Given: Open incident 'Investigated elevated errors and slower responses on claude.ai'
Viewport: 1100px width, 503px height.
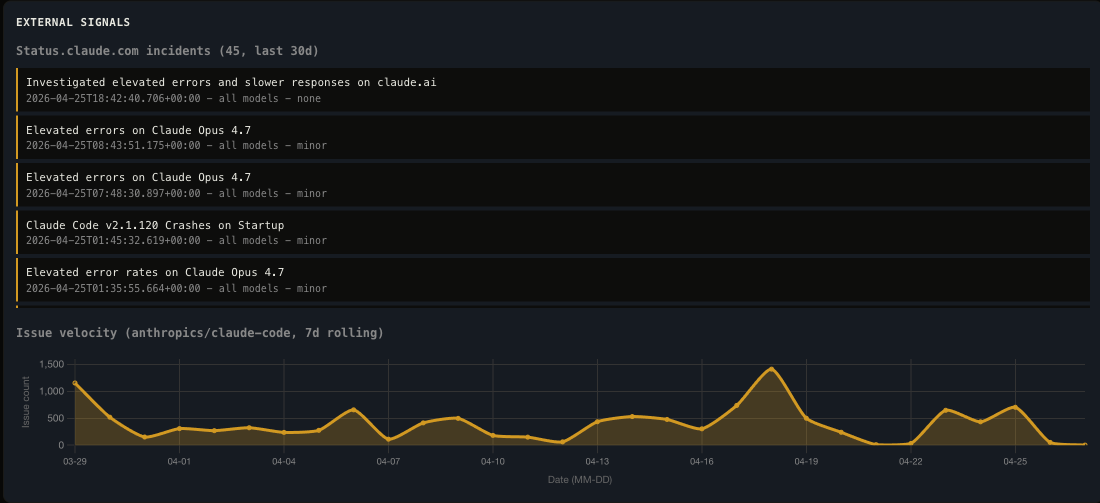Looking at the screenshot, I should point(553,90).
